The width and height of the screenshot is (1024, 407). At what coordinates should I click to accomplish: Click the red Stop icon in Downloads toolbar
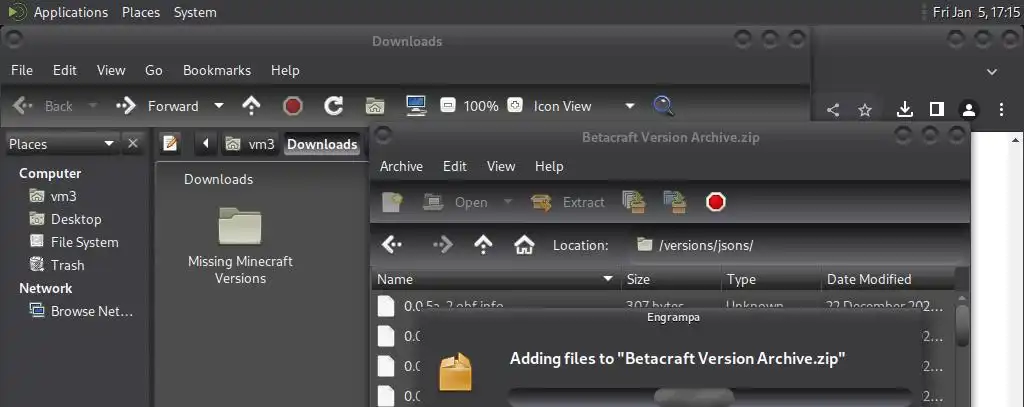click(x=293, y=106)
